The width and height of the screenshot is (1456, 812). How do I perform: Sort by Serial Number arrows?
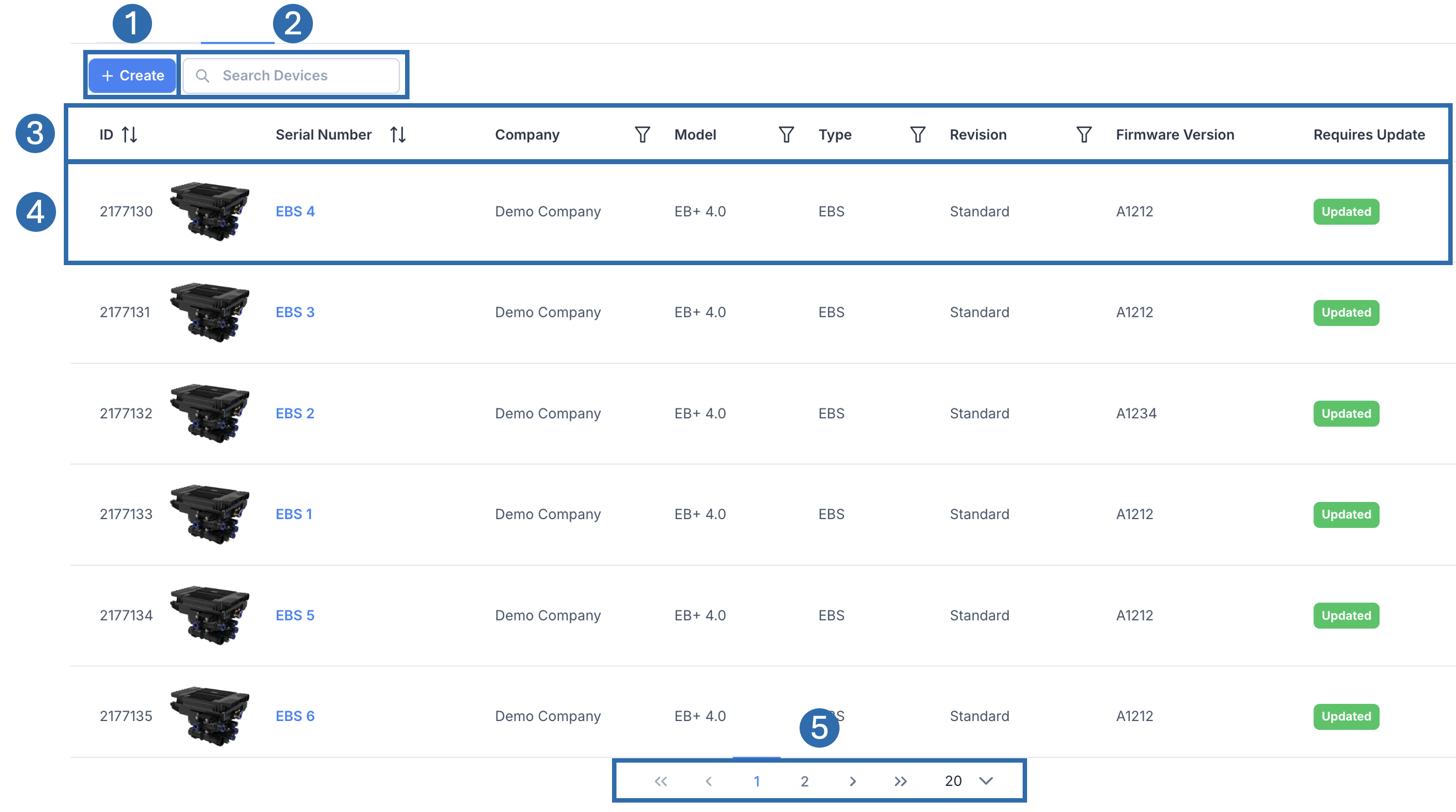pyautogui.click(x=397, y=134)
